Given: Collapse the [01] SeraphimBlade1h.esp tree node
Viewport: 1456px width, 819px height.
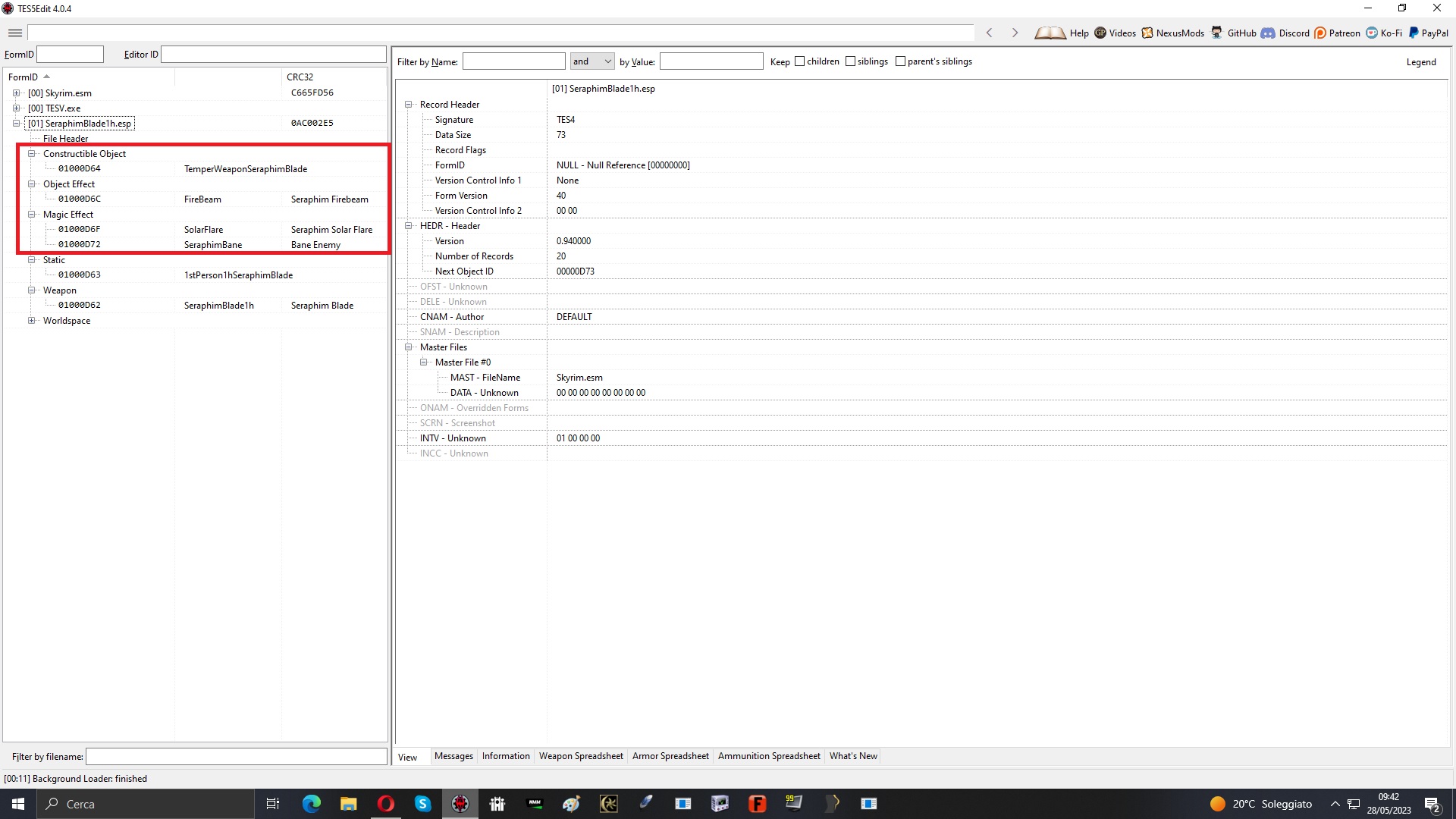Looking at the screenshot, I should click(16, 124).
